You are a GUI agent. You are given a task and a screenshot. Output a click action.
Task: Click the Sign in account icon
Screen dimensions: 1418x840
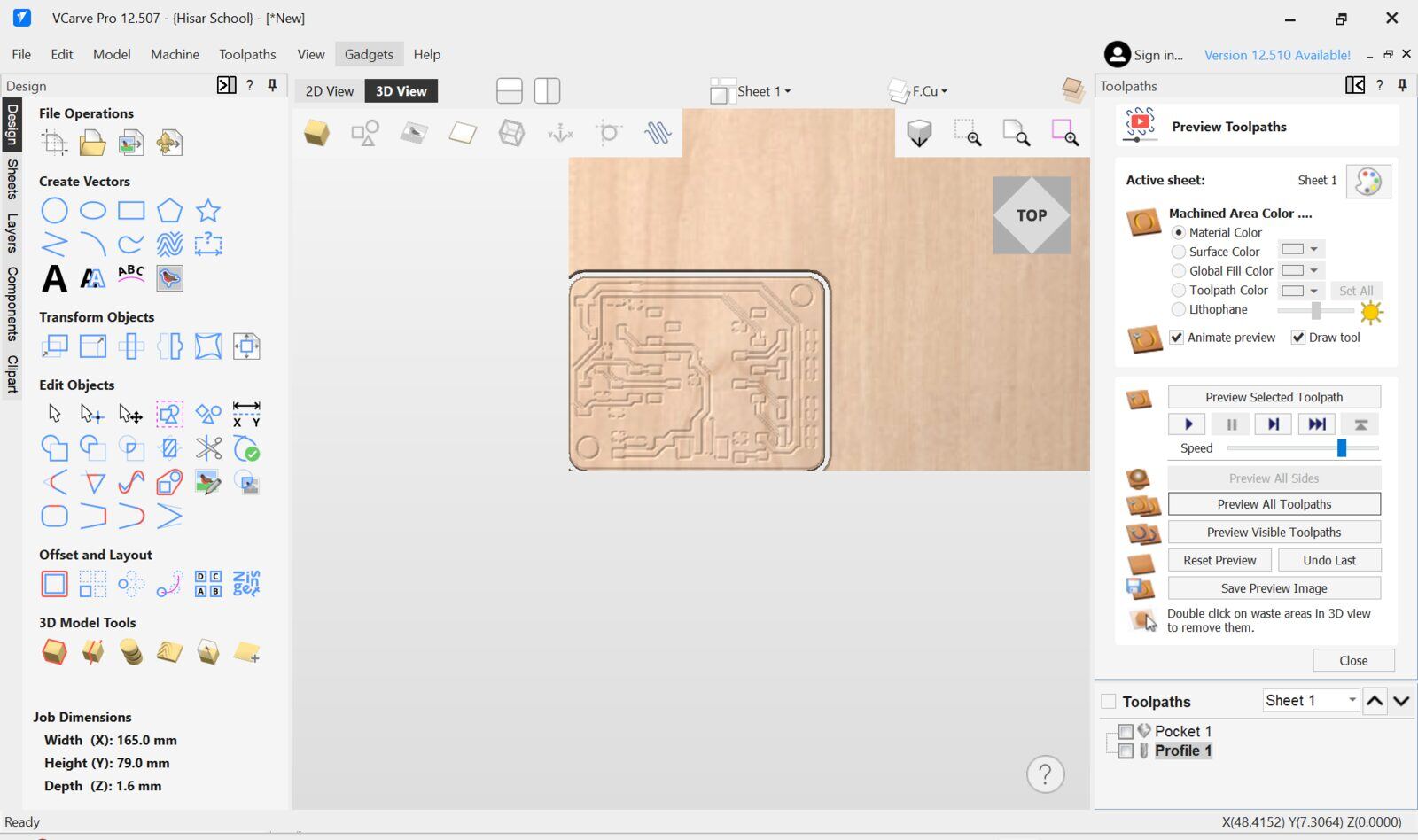click(1117, 54)
